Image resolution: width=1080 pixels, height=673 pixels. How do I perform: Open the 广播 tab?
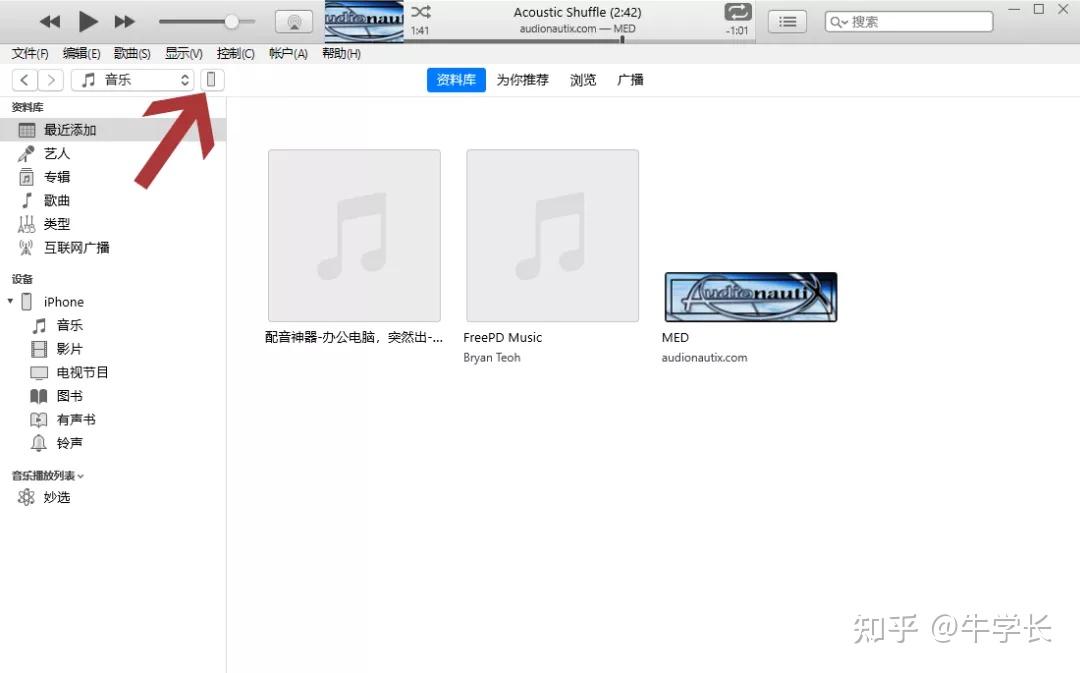click(630, 80)
